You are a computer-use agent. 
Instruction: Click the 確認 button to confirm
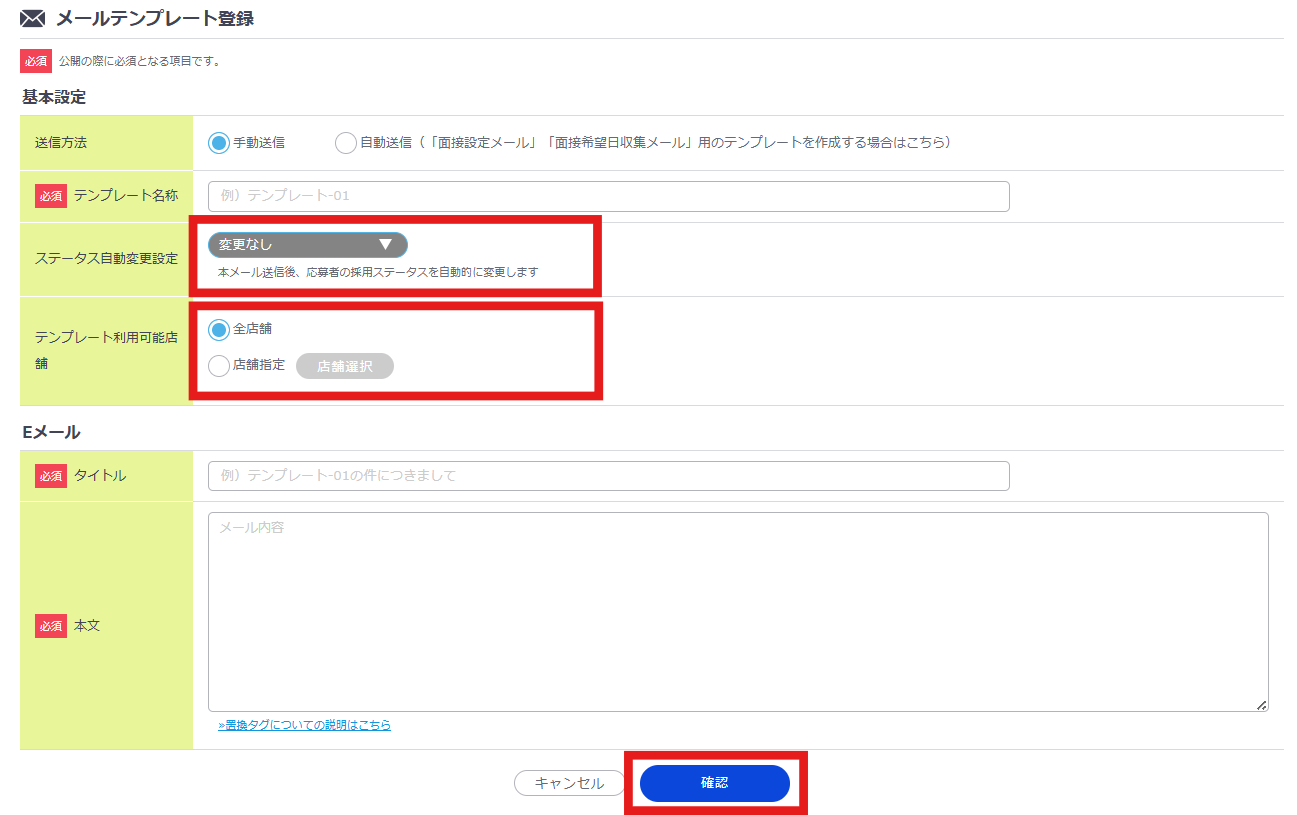[714, 783]
